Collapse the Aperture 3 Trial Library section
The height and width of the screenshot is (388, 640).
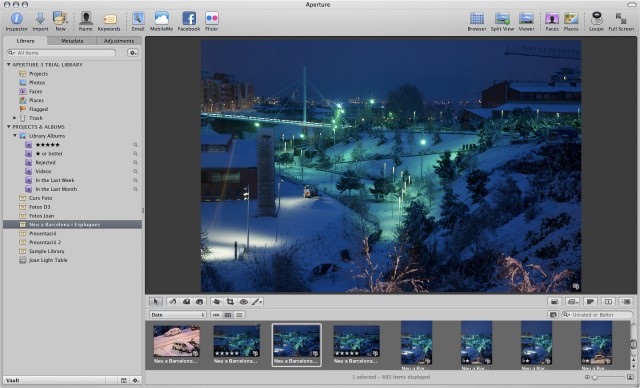coord(8,65)
